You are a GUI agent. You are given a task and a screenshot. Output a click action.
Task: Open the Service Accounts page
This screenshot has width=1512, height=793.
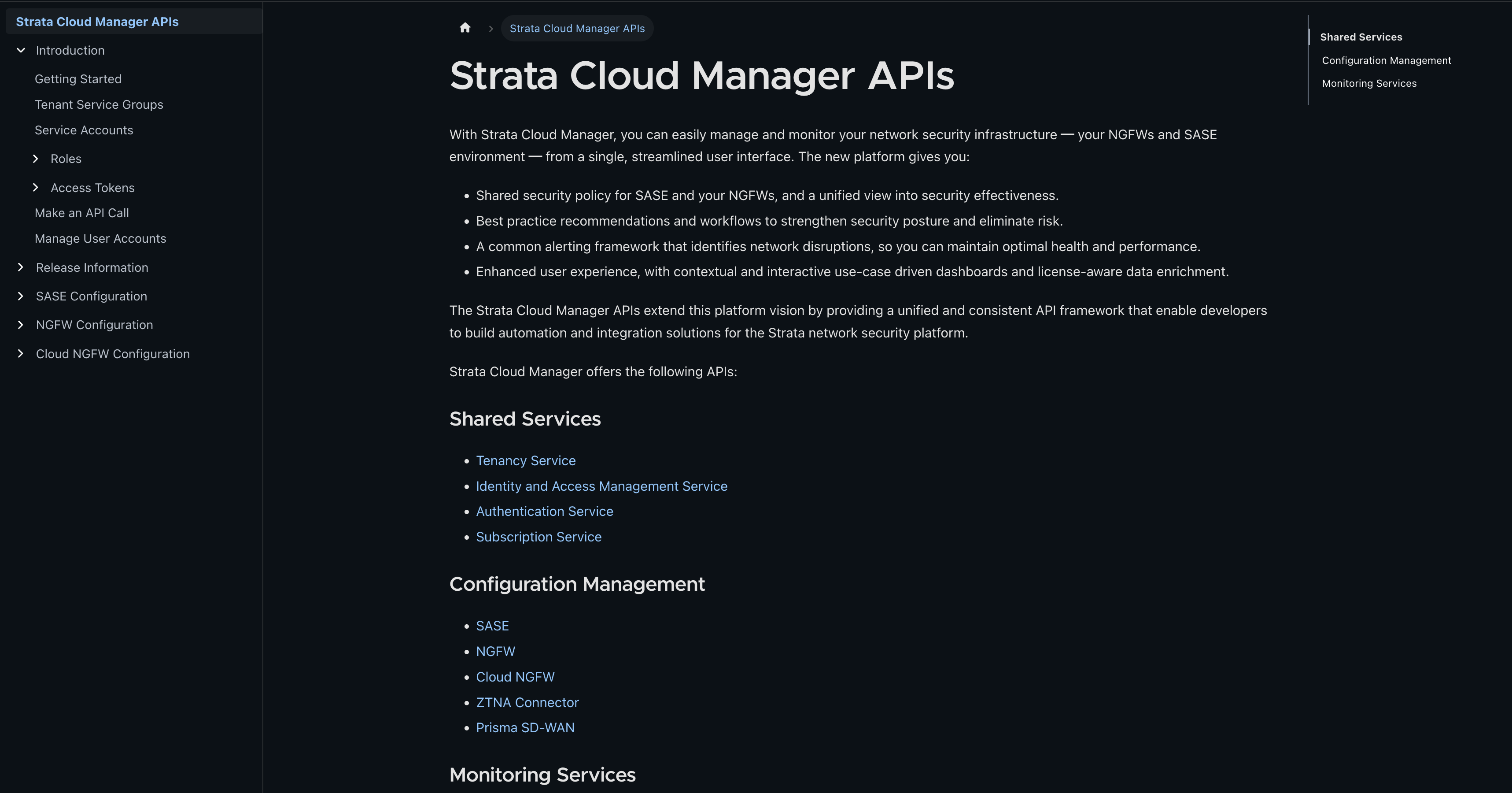(84, 130)
